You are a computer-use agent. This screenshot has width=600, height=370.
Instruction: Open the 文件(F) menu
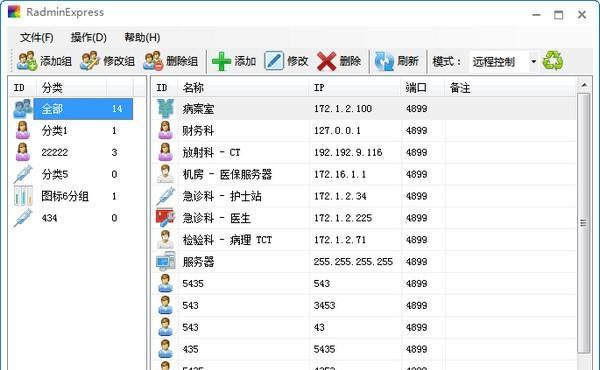tap(37, 37)
